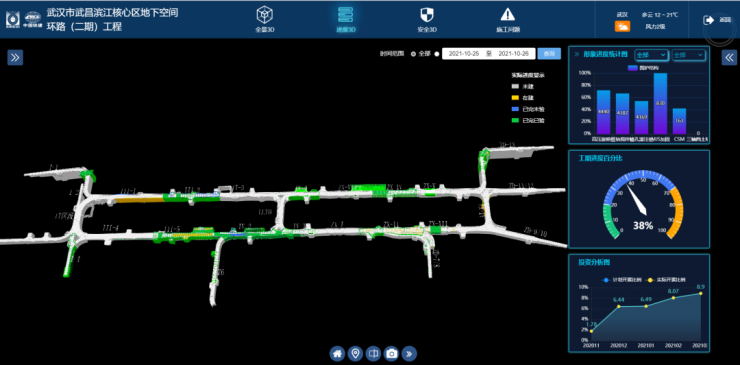The width and height of the screenshot is (740, 365).
Task: Expand the left side panel with double-chevron
Action: [x=15, y=58]
